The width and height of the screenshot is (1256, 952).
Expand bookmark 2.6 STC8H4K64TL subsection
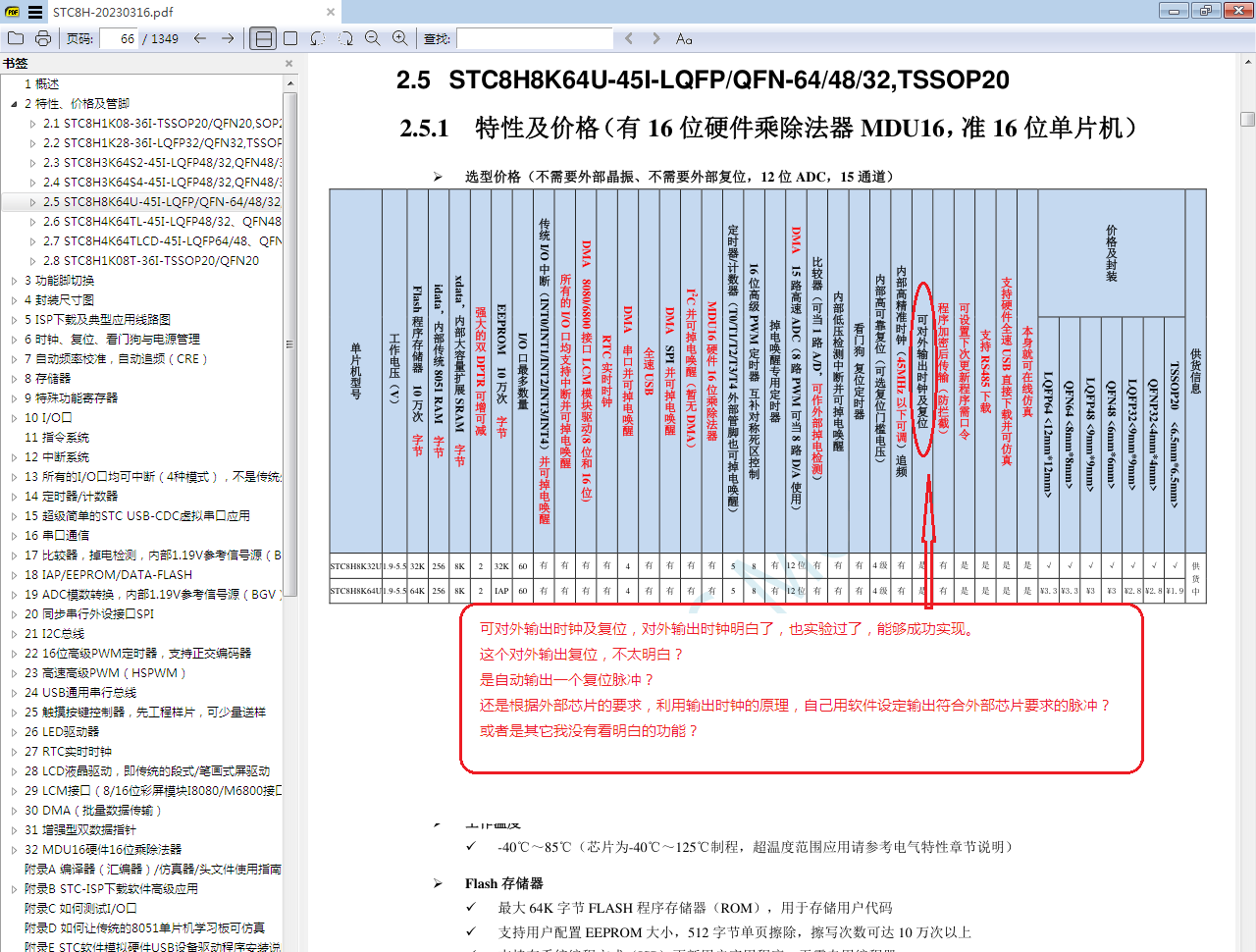coord(32,221)
